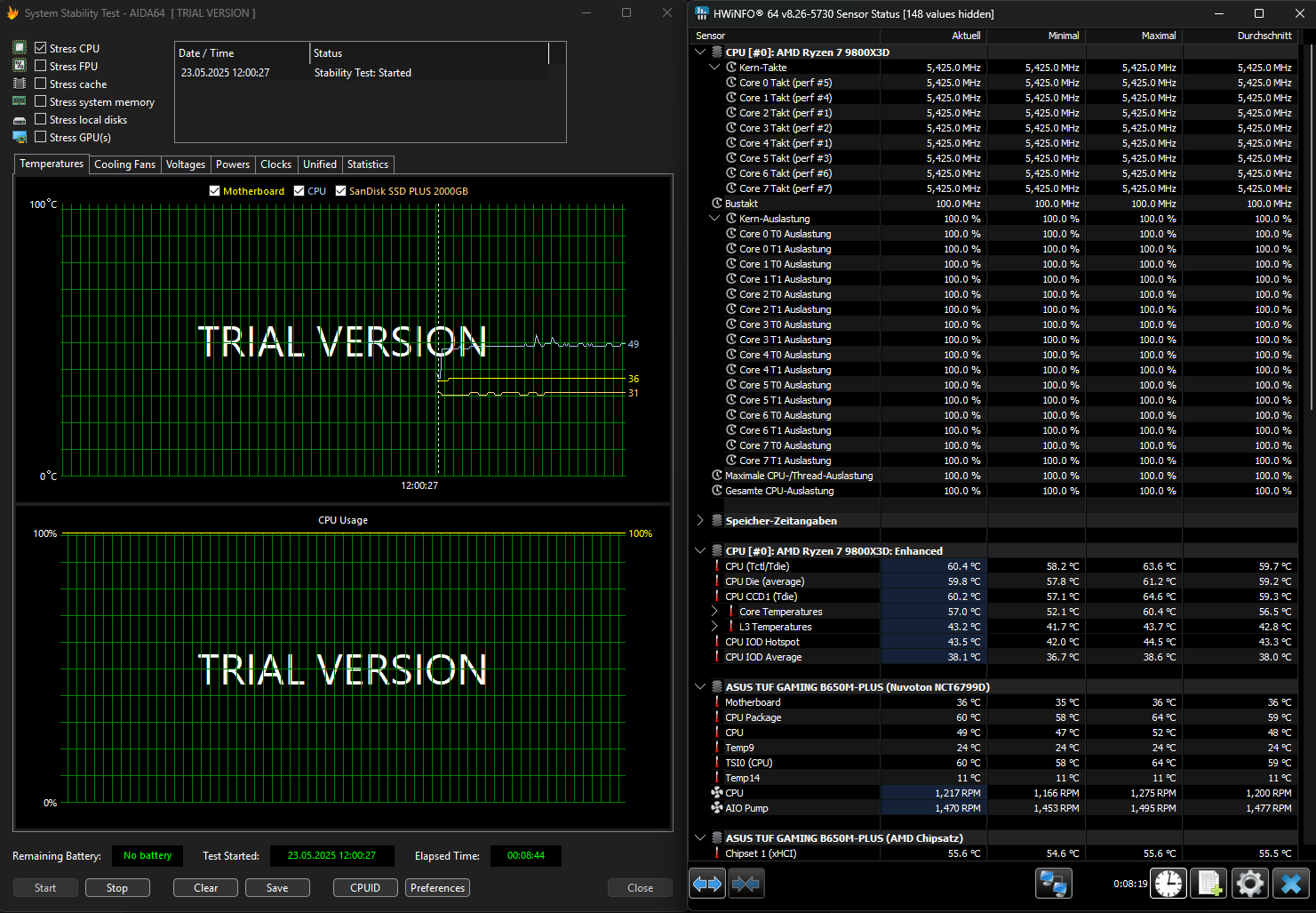Screen dimensions: 1316x913
Task: Click HWiNFO expand columns arrows icon
Action: tap(707, 884)
